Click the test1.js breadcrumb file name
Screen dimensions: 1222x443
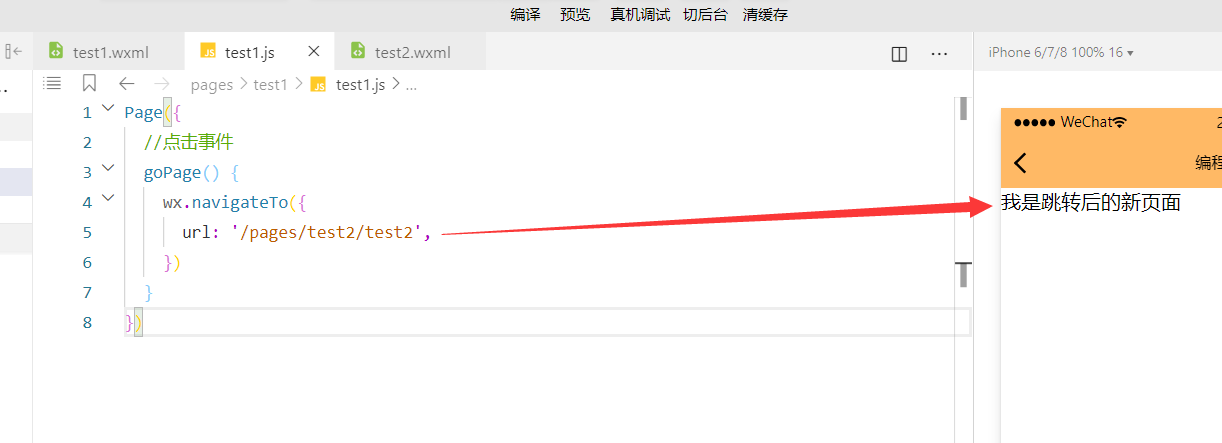pyautogui.click(x=360, y=85)
